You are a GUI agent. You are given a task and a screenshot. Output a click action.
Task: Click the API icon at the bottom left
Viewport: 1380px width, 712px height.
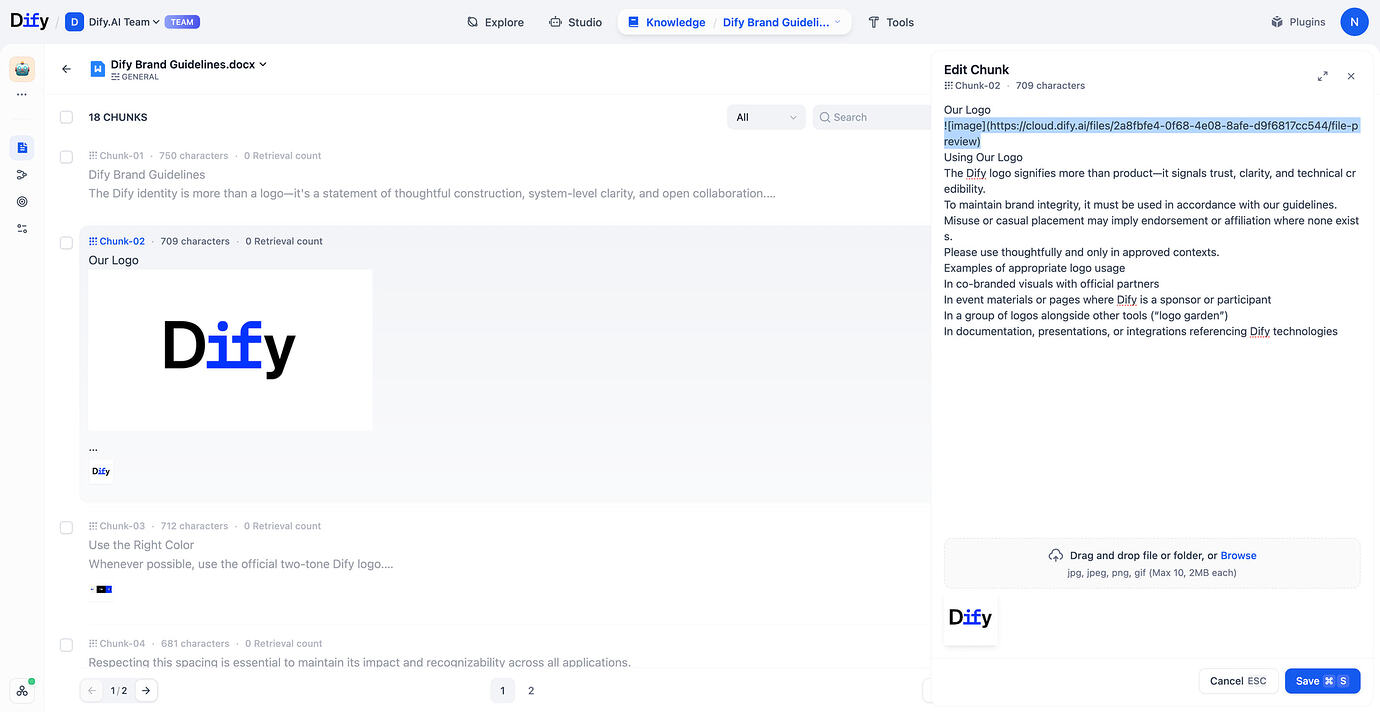(22, 690)
